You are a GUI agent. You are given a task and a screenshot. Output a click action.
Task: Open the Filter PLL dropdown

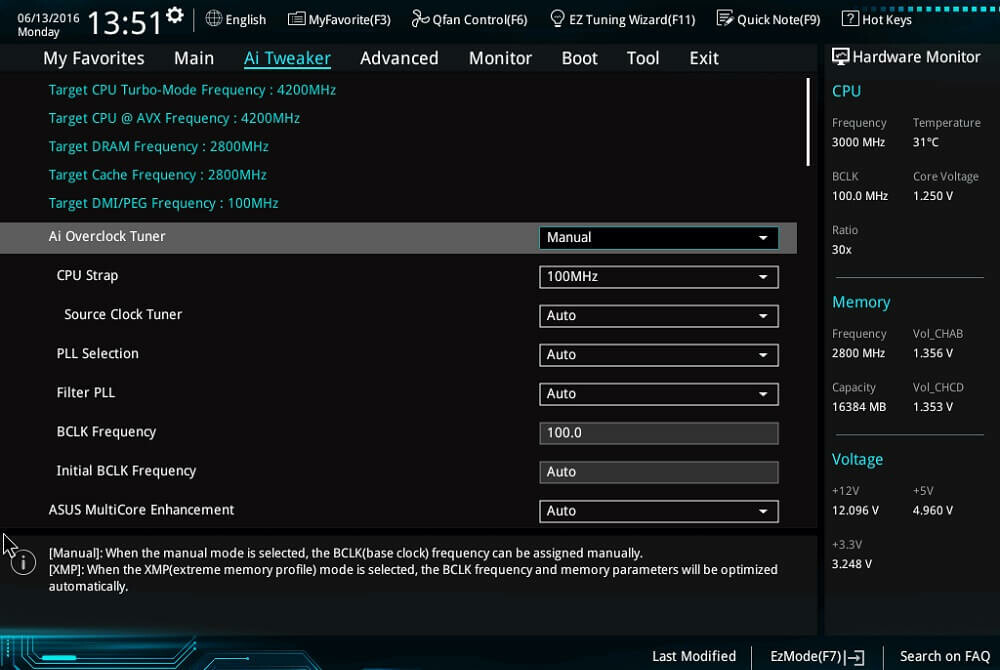pyautogui.click(x=658, y=394)
